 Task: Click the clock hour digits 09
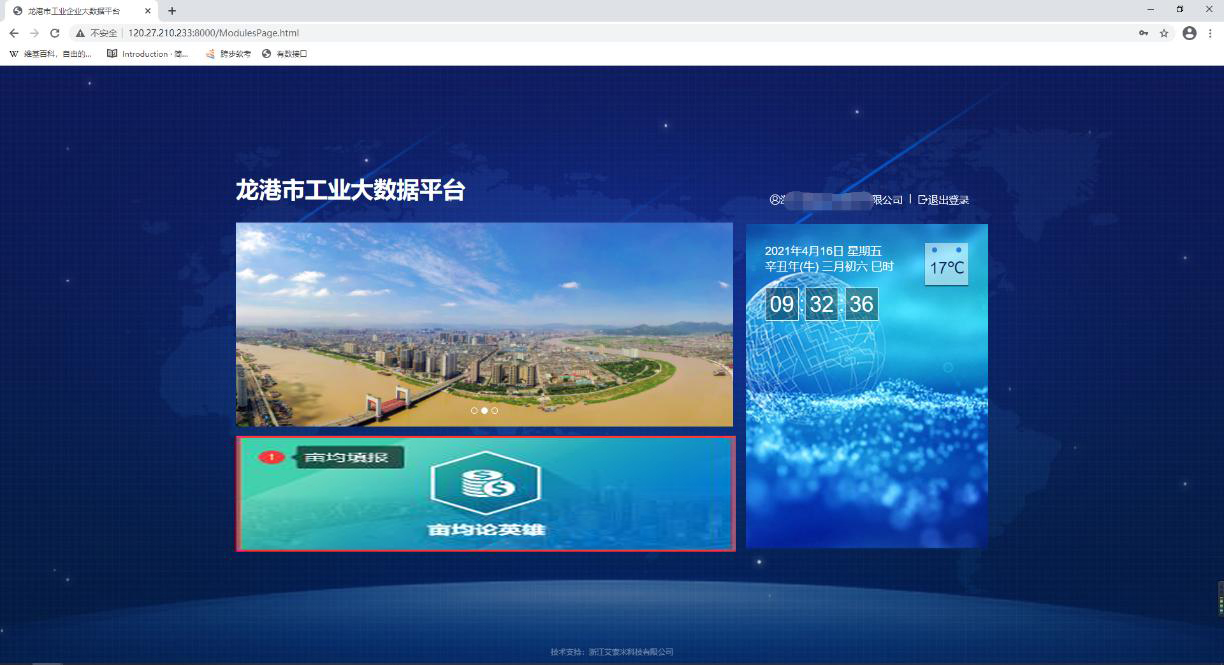tap(782, 304)
